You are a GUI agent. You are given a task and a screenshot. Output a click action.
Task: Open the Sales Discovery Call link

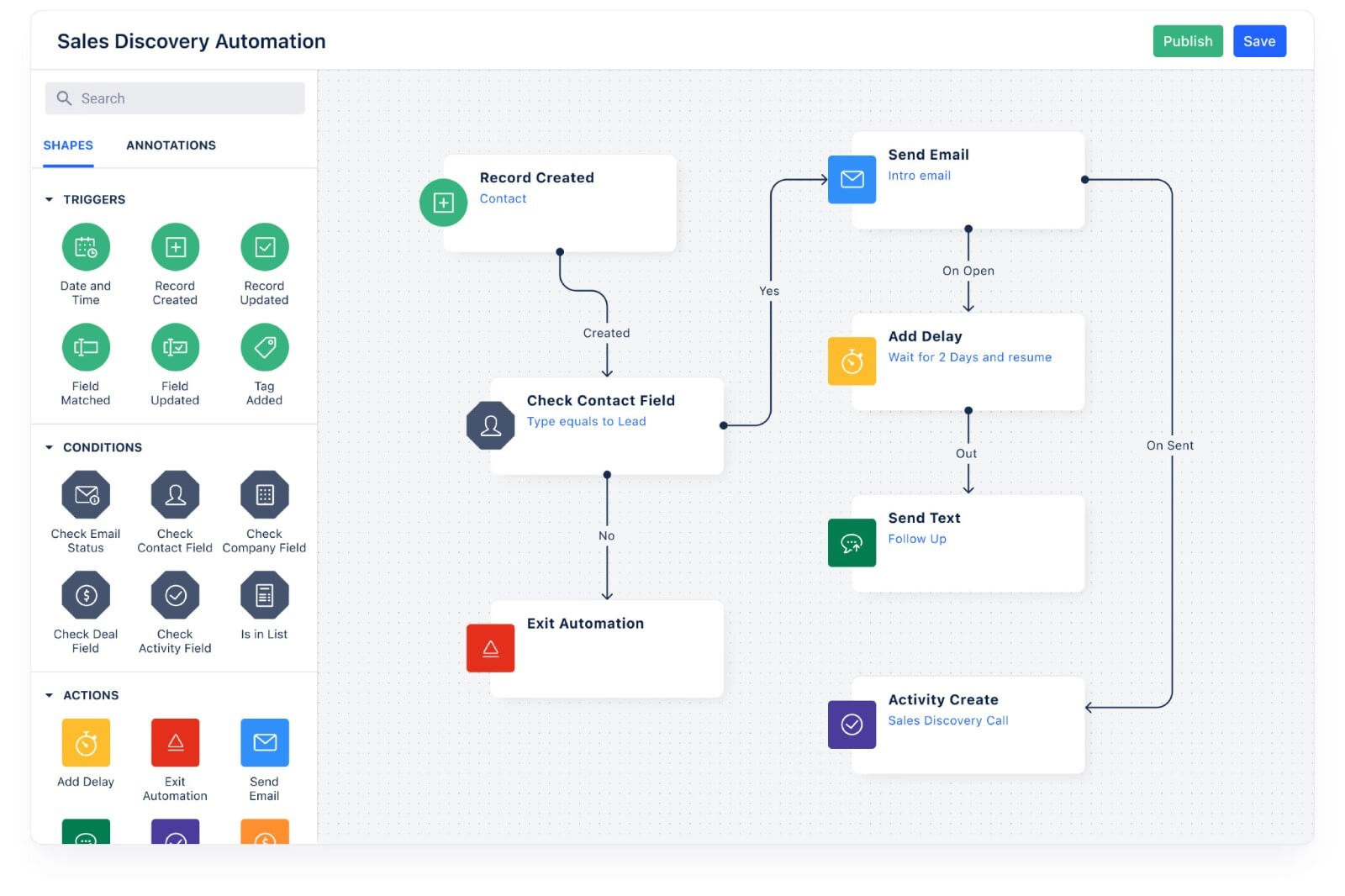(947, 720)
